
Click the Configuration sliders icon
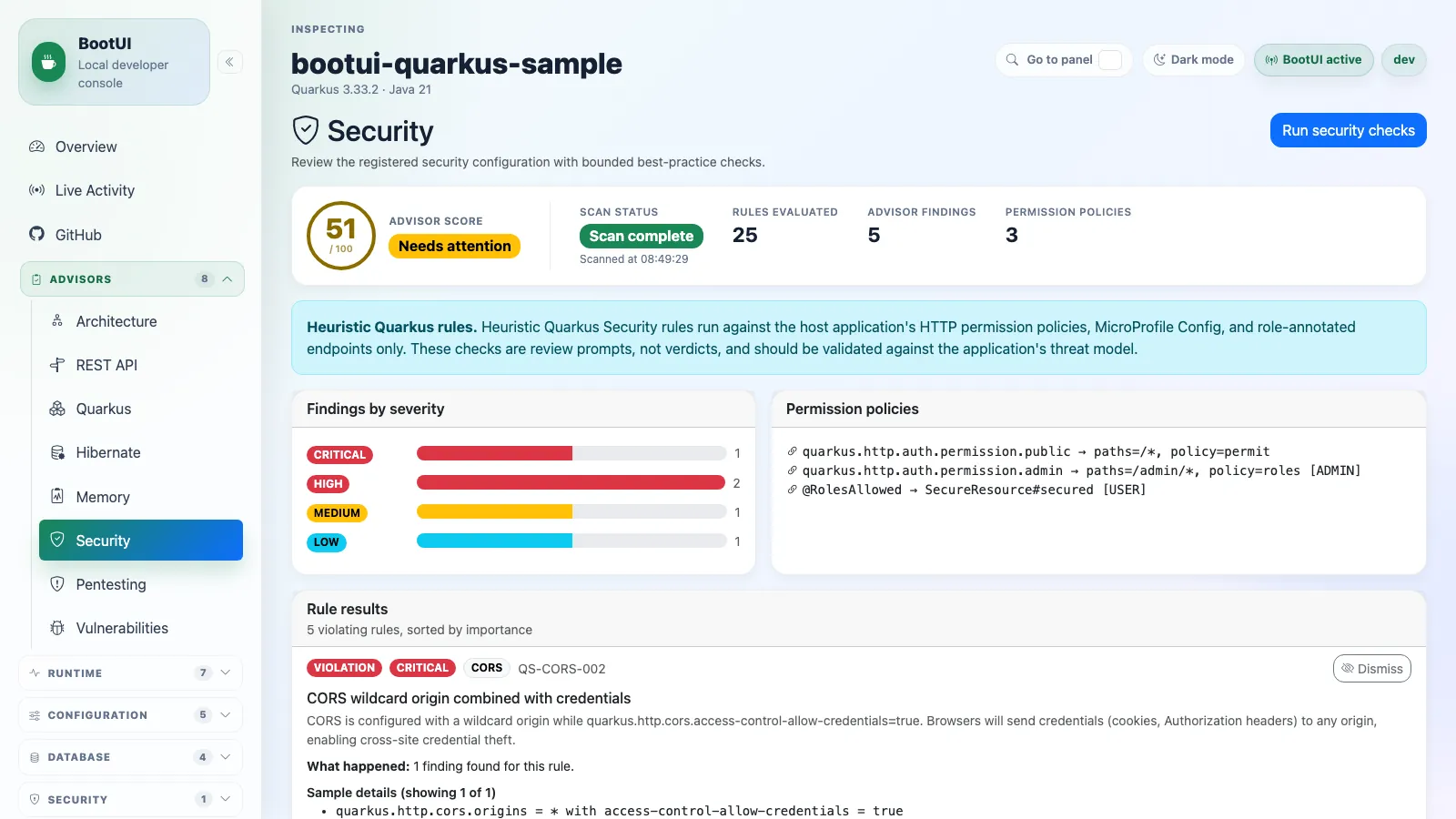pos(35,715)
